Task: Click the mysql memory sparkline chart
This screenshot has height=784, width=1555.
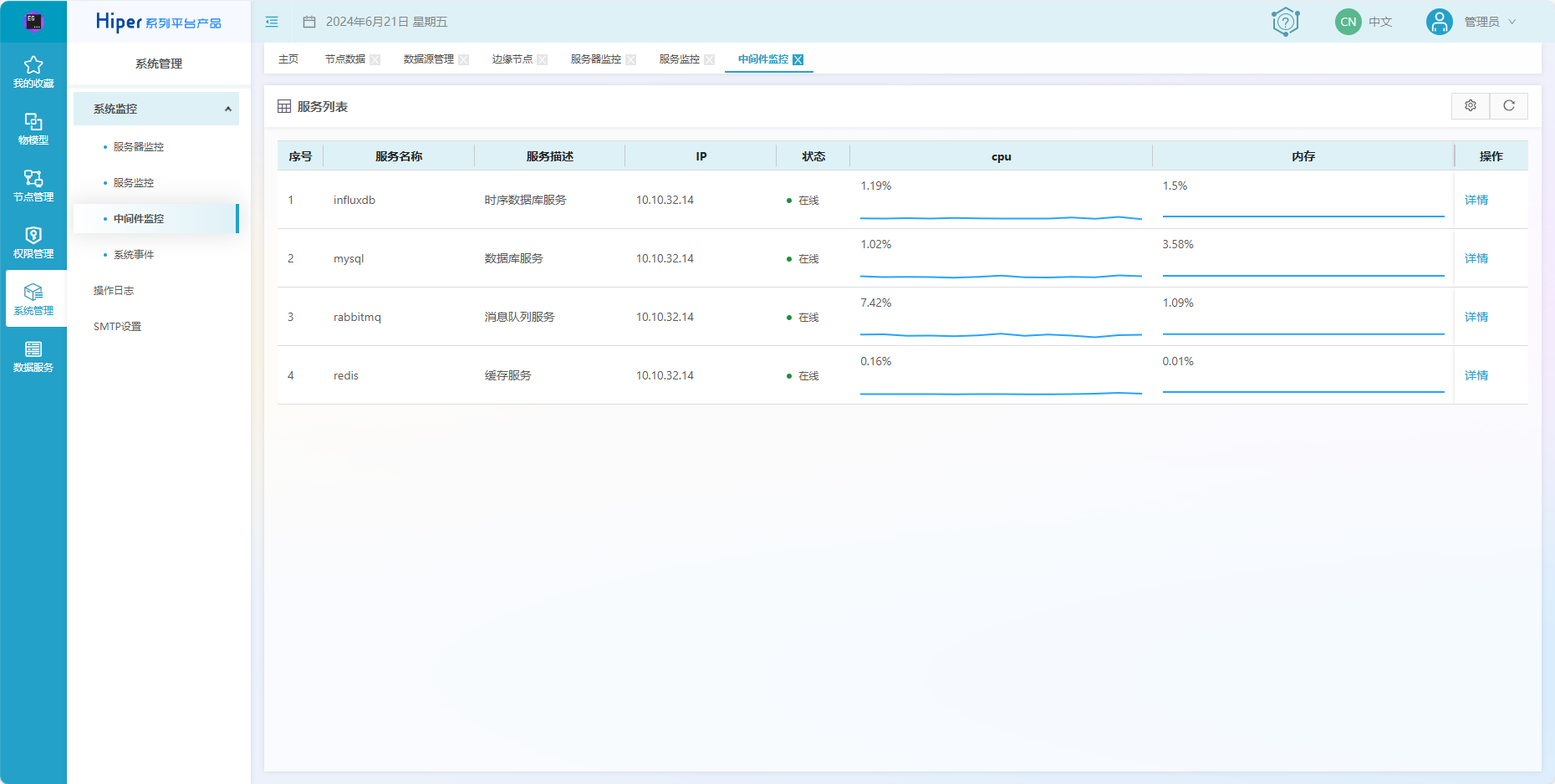Action: pos(1303,275)
